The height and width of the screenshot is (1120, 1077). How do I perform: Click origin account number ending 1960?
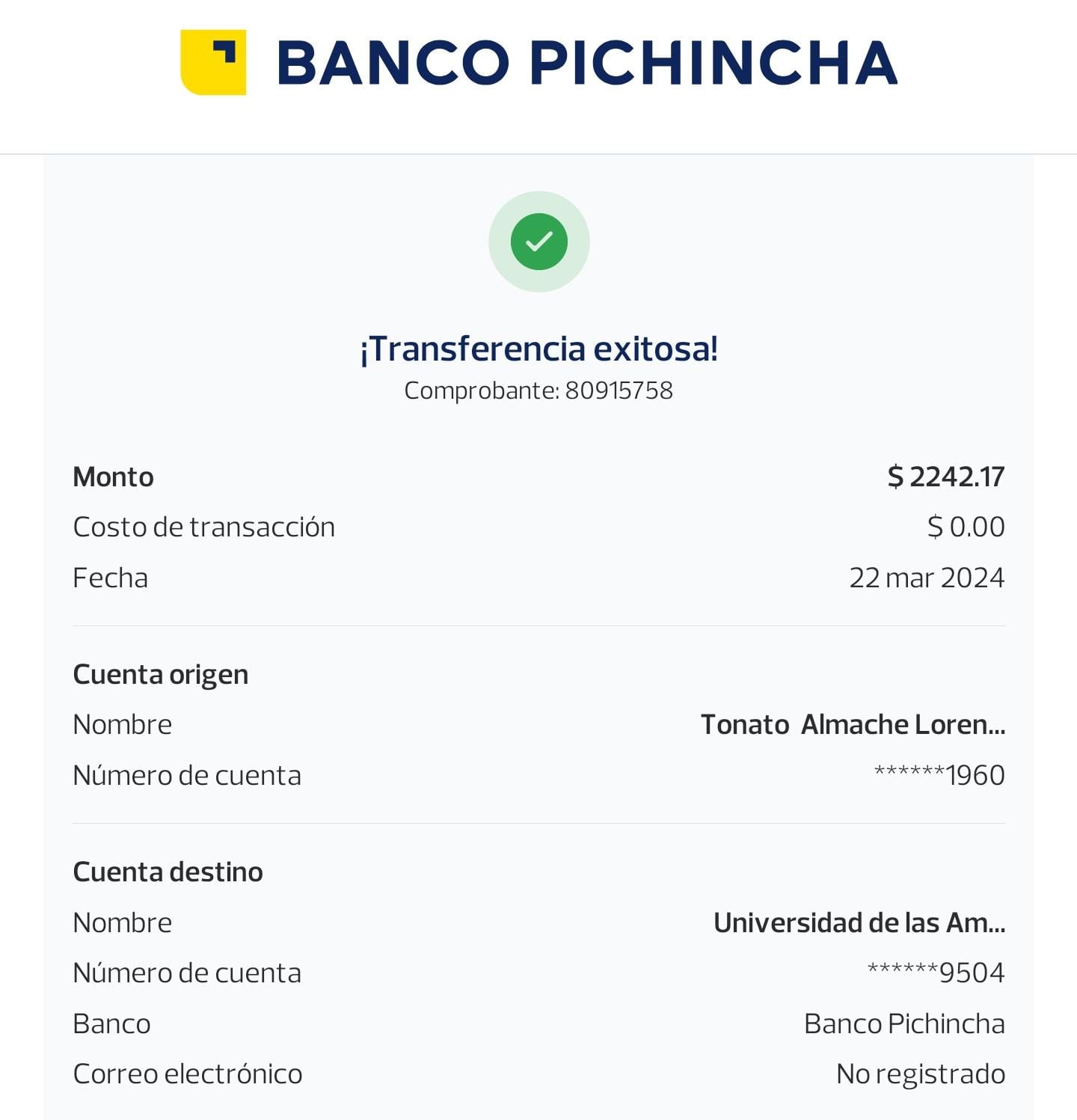point(939,775)
